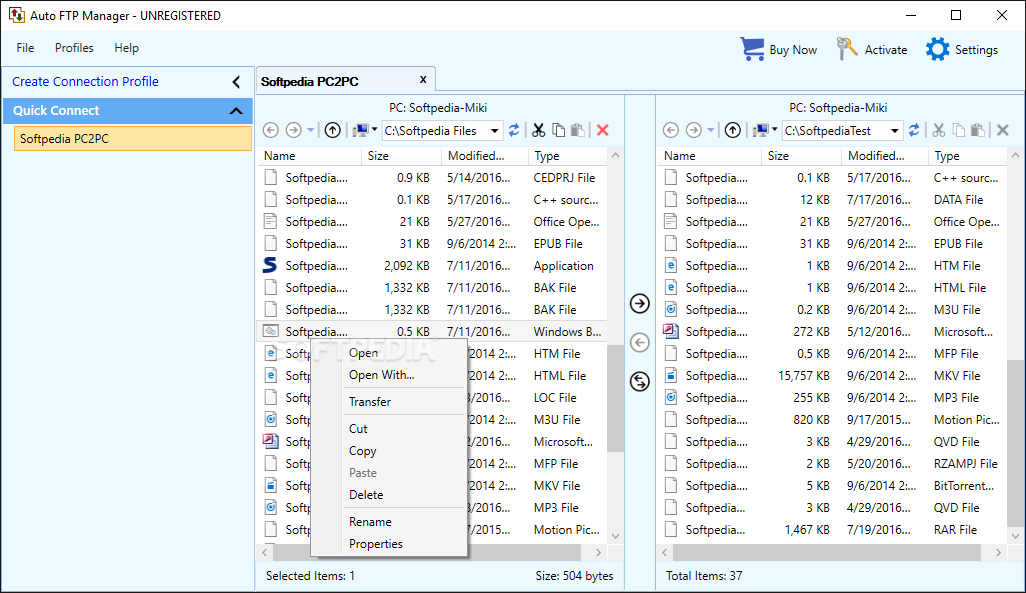Click the synchronize folders circular arrow button

pos(639,381)
